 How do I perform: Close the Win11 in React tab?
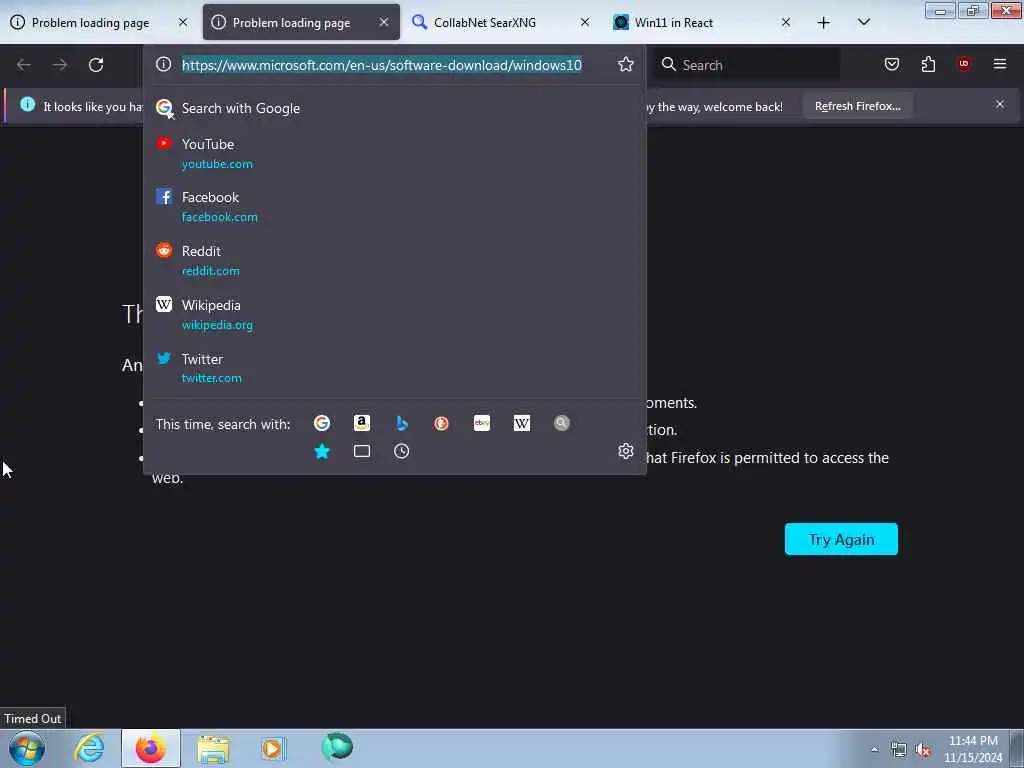[786, 22]
